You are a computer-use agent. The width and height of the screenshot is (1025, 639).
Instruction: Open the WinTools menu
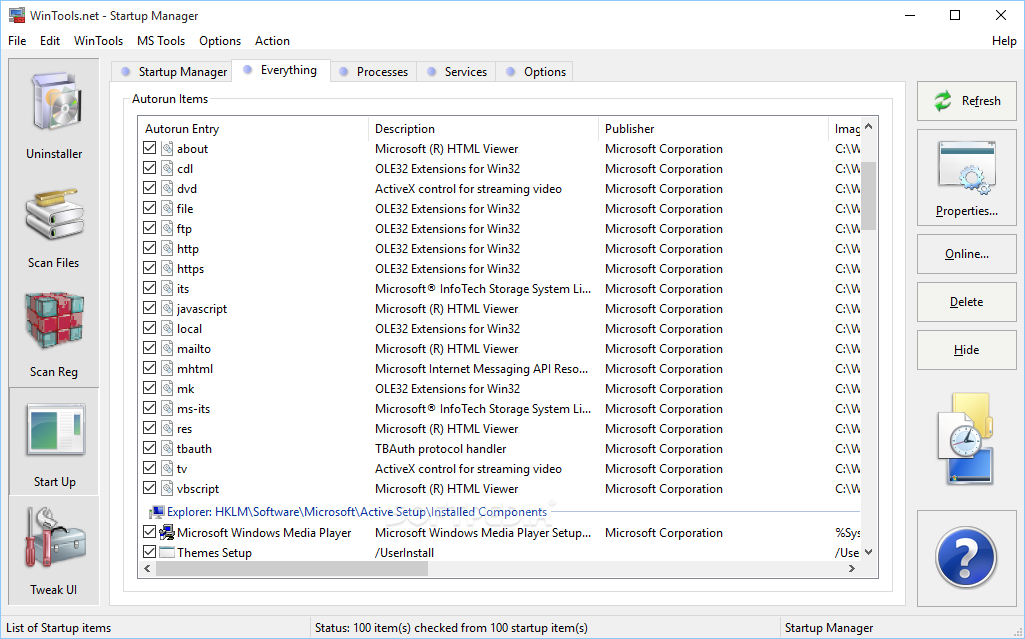(98, 41)
